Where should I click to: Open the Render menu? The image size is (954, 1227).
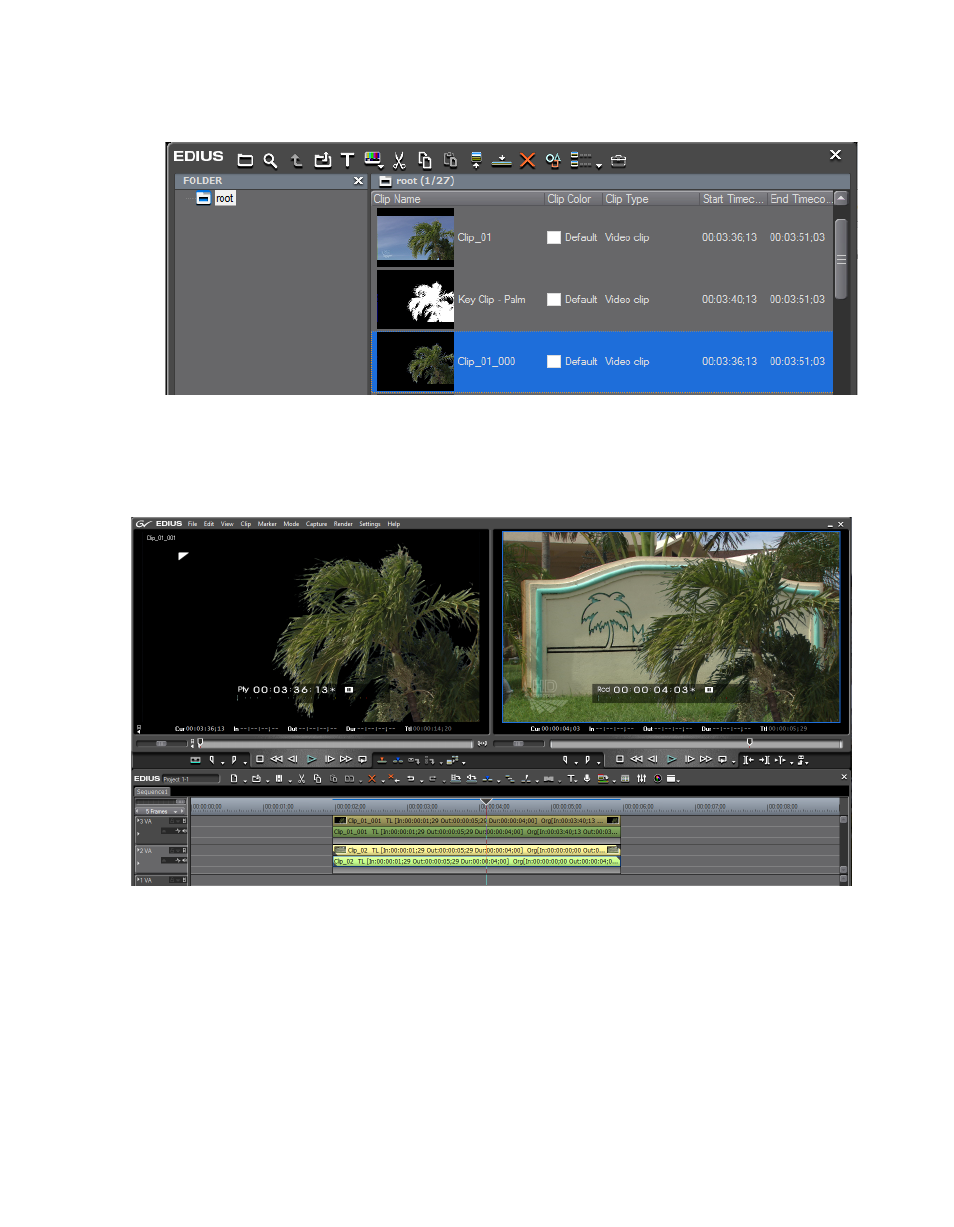pos(343,524)
